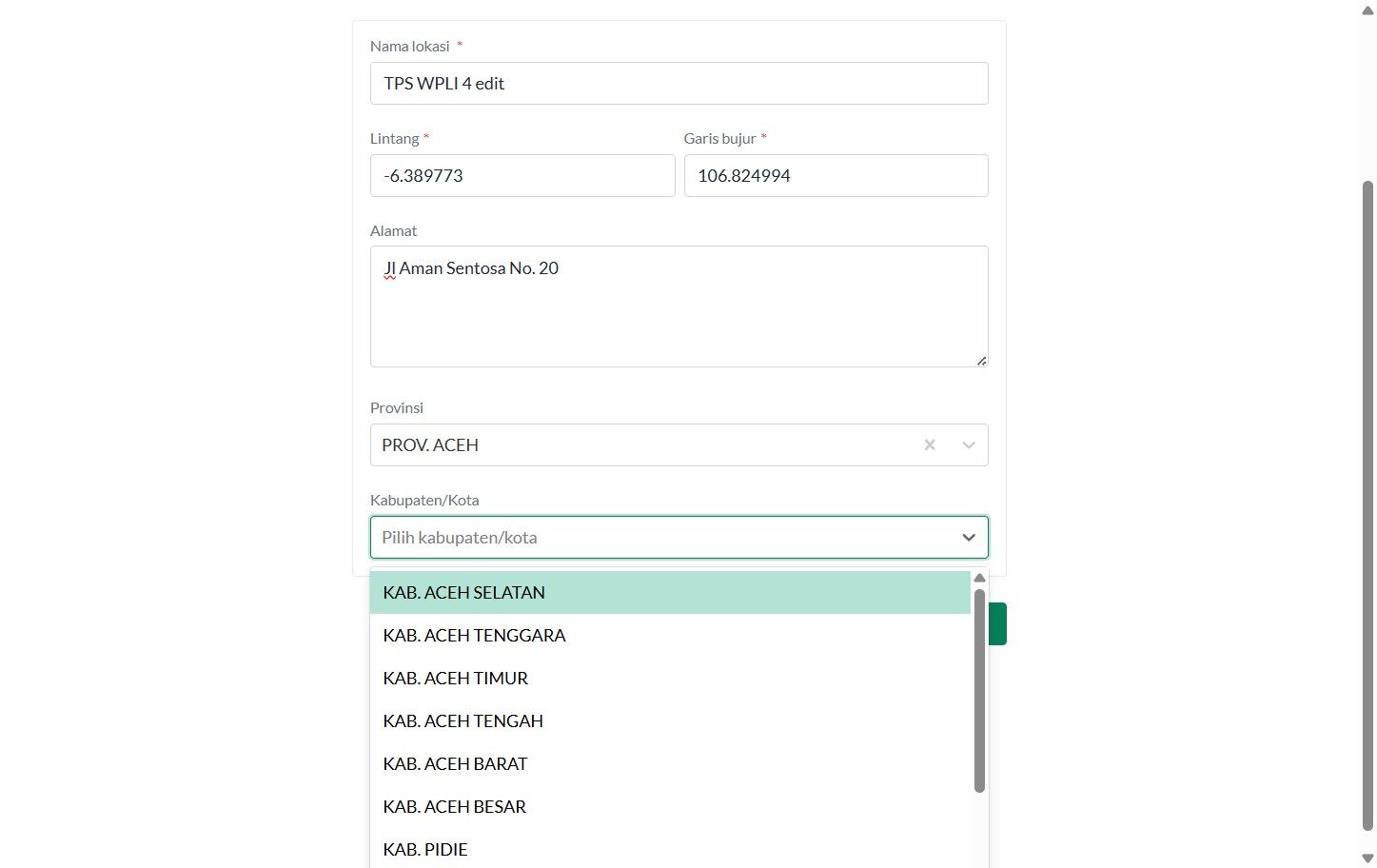
Task: Click the dropdown list scroll-up arrow
Action: pyautogui.click(x=979, y=579)
